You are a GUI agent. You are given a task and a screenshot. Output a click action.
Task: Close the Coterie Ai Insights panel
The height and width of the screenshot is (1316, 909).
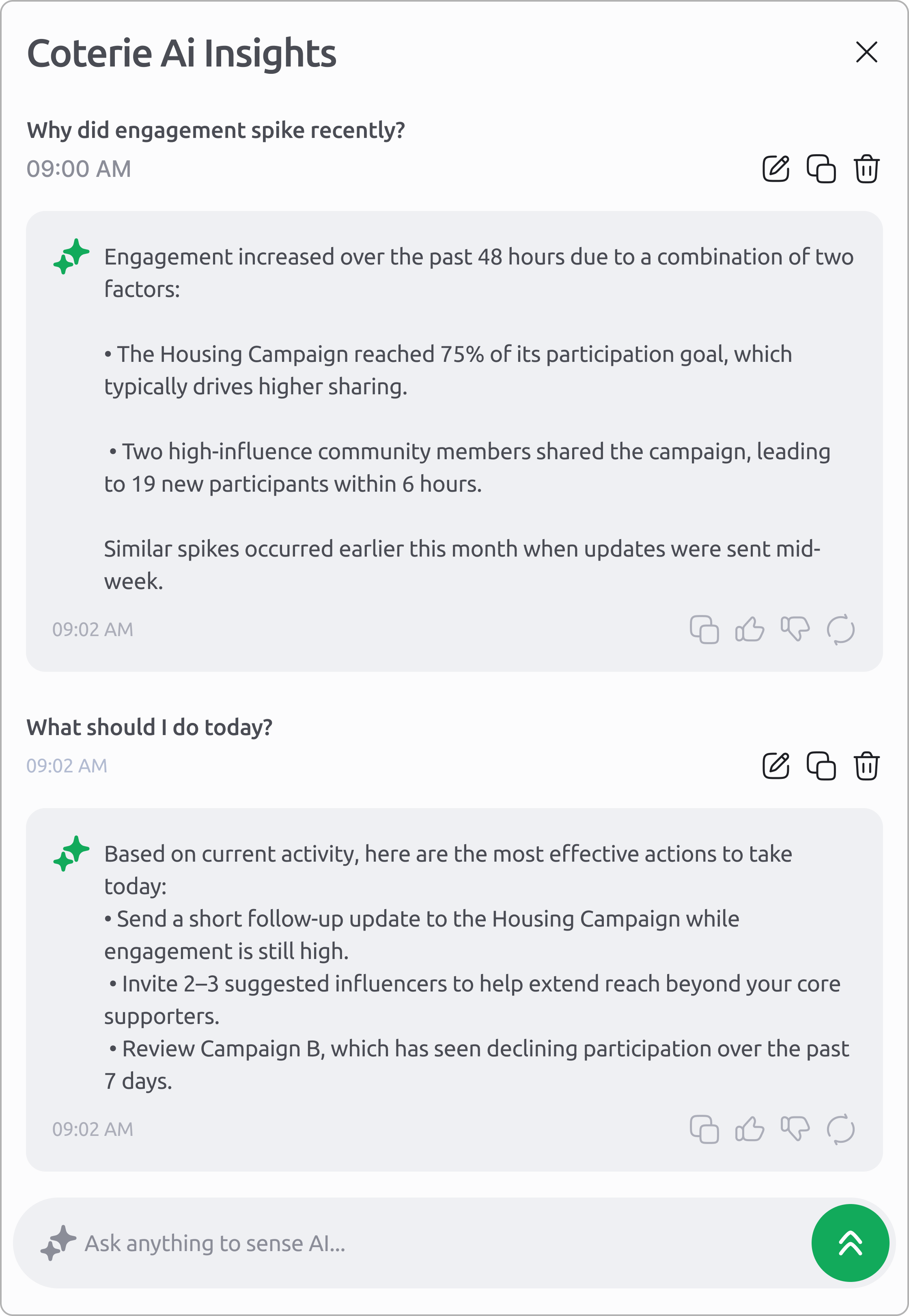pyautogui.click(x=866, y=52)
